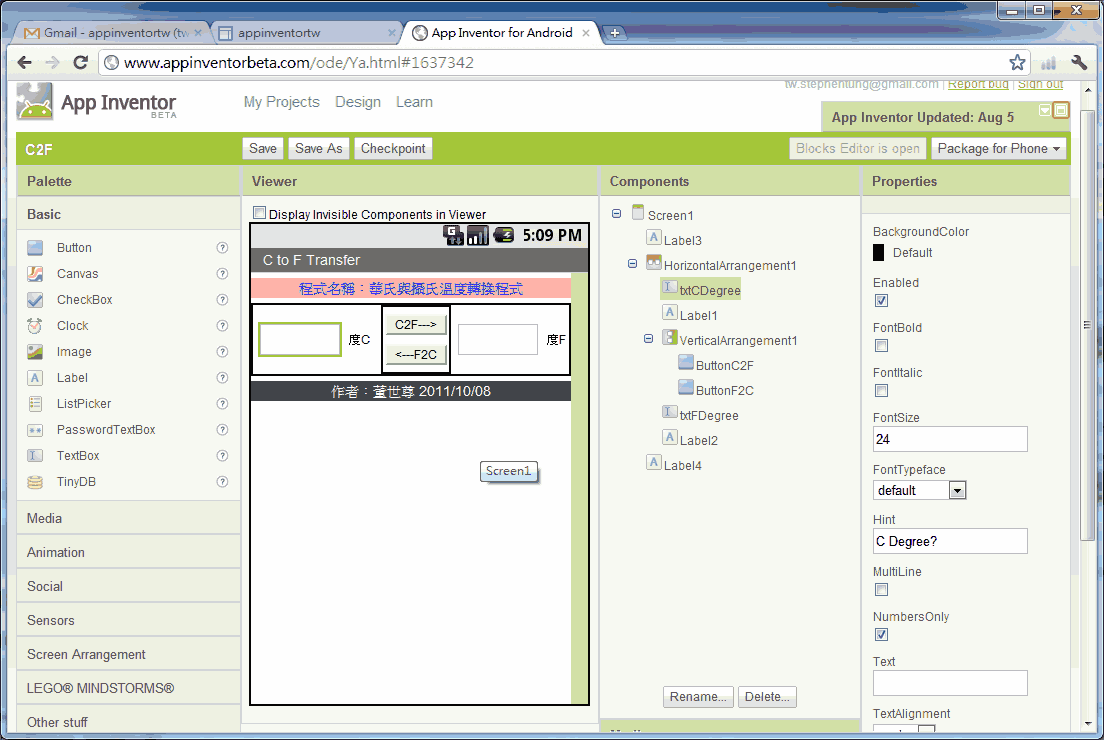The image size is (1104, 740).
Task: Click the C2F---> button in the viewer
Action: point(416,325)
